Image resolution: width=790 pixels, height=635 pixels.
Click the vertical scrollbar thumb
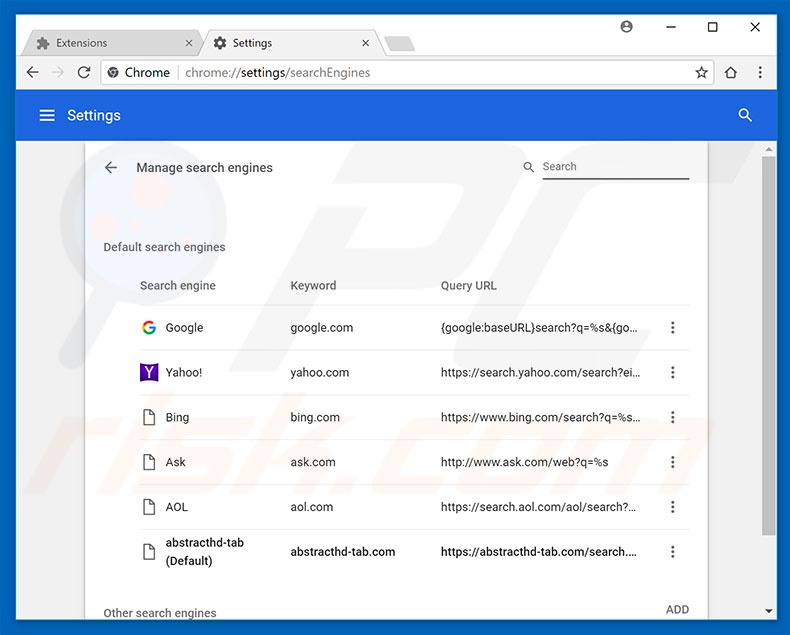pyautogui.click(x=768, y=346)
